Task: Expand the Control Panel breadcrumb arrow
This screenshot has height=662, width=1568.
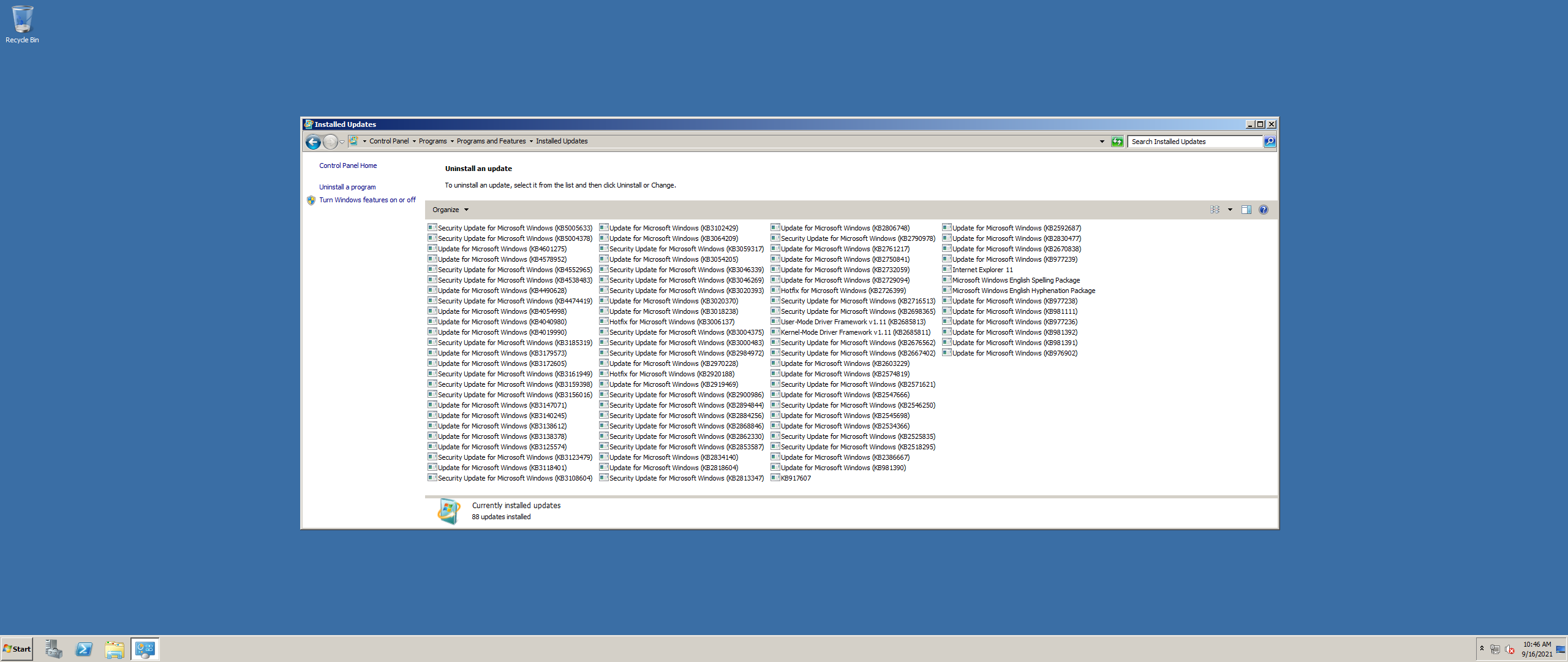Action: tap(414, 142)
